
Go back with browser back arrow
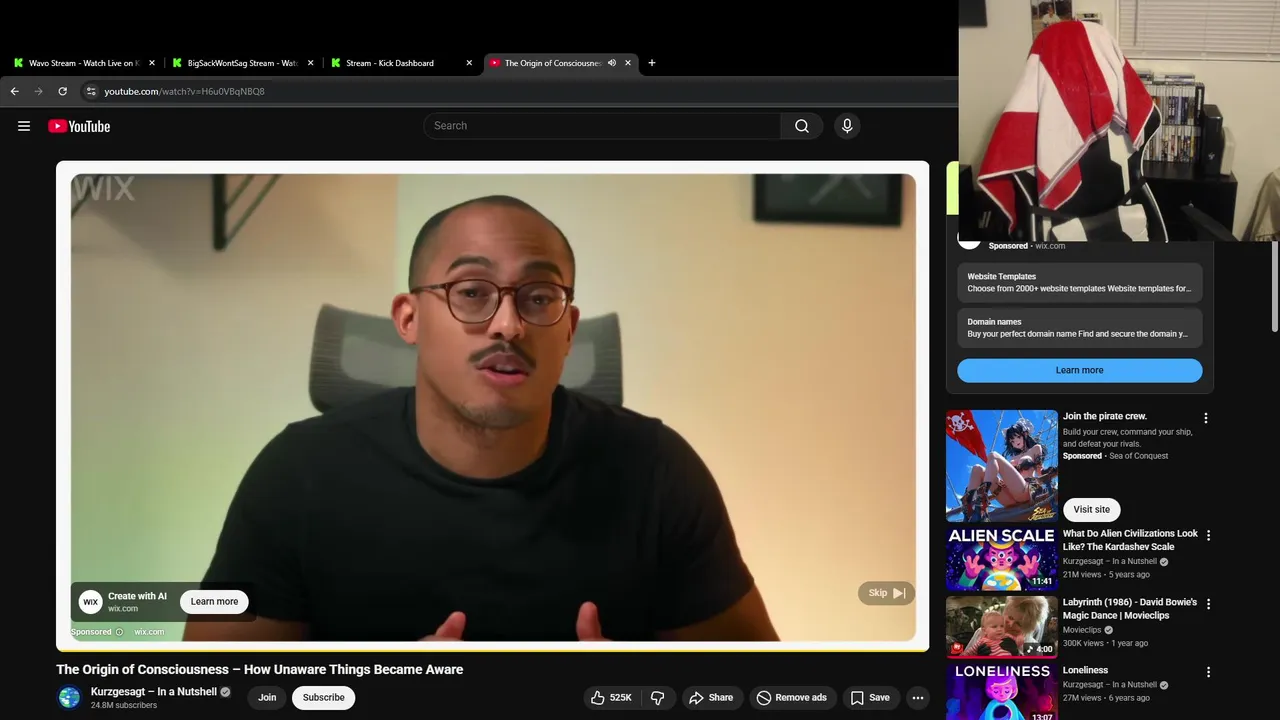[14, 91]
